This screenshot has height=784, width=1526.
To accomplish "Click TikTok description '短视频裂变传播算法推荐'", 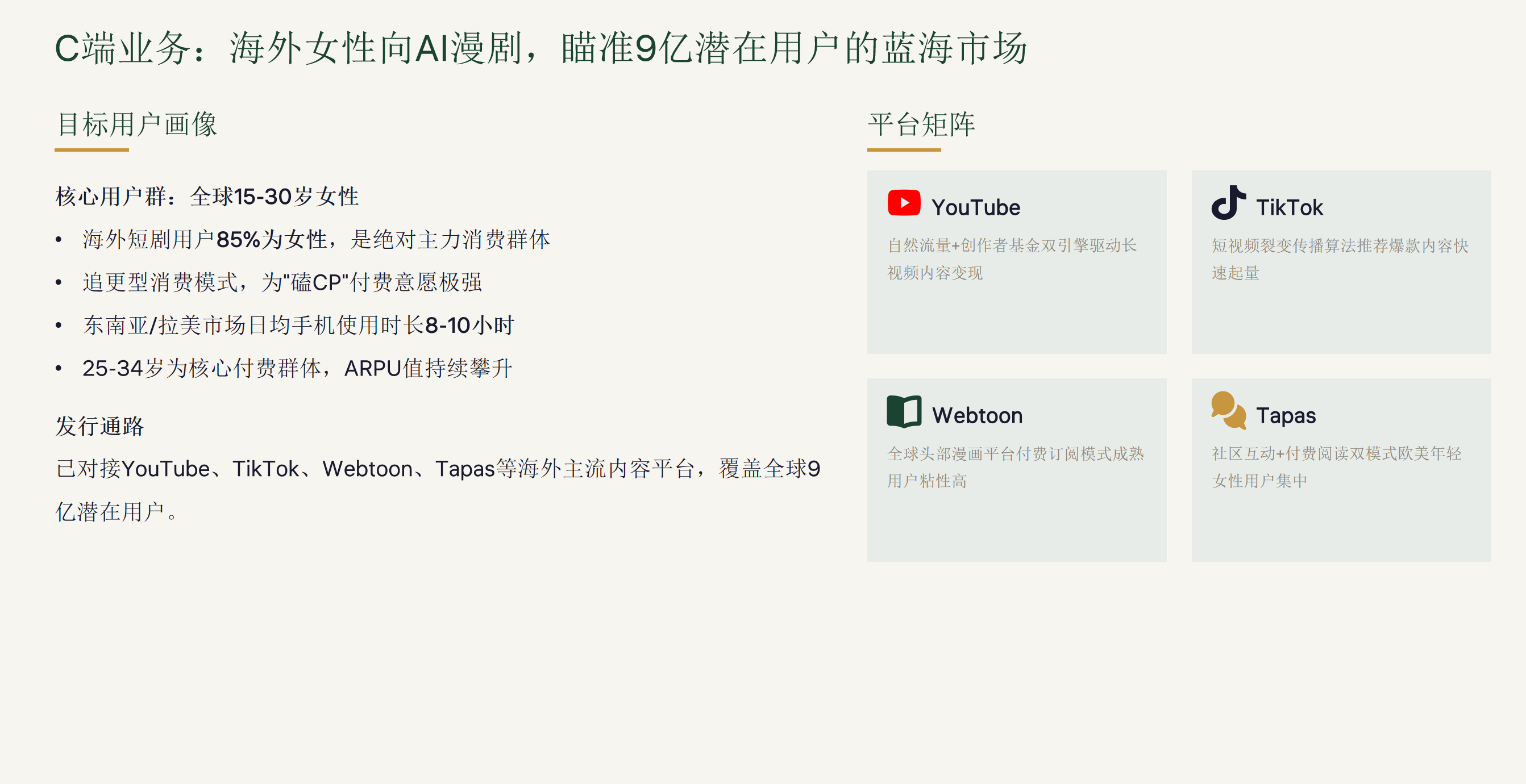I will point(1340,258).
